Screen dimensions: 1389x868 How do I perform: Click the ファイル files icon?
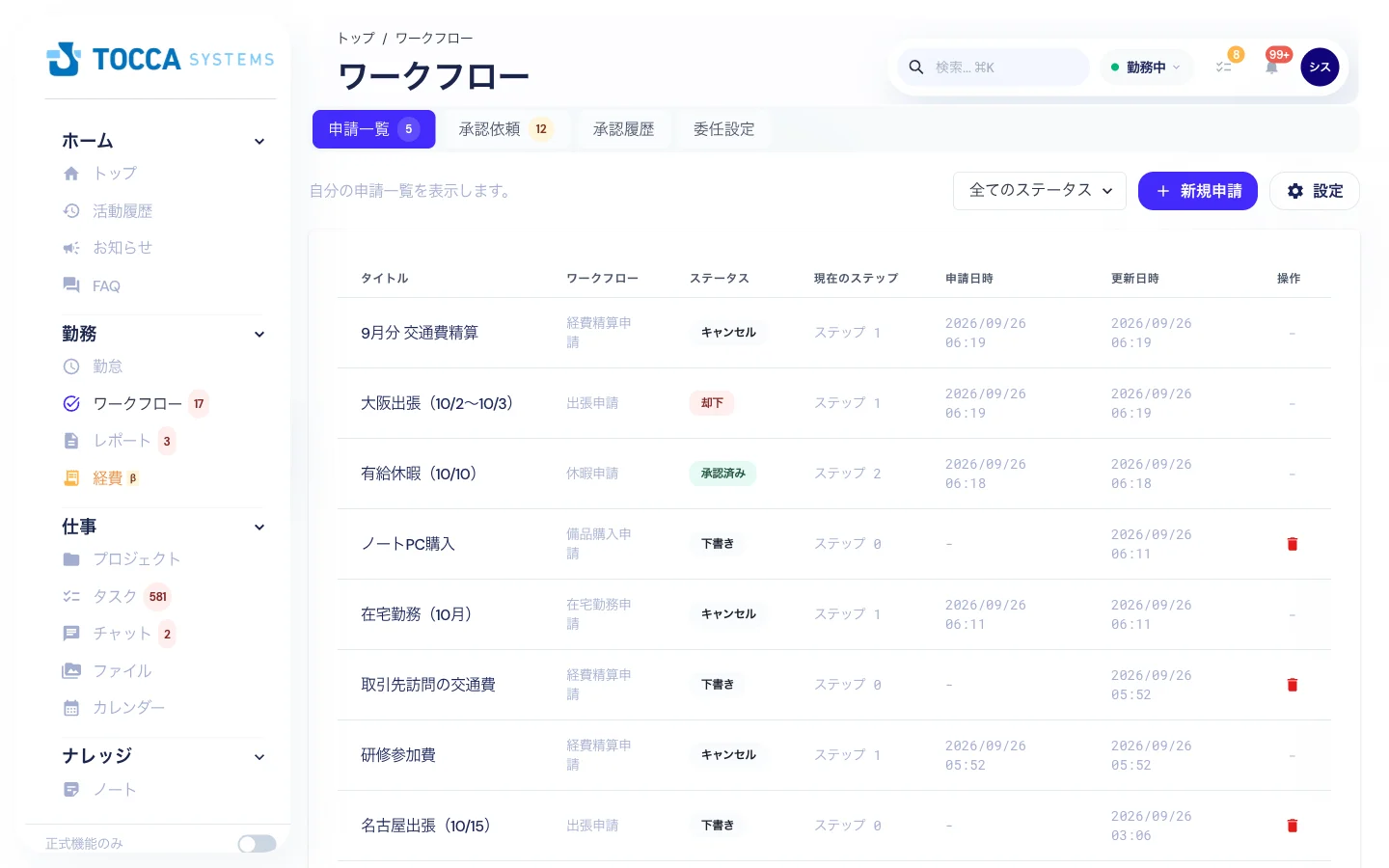pos(71,671)
